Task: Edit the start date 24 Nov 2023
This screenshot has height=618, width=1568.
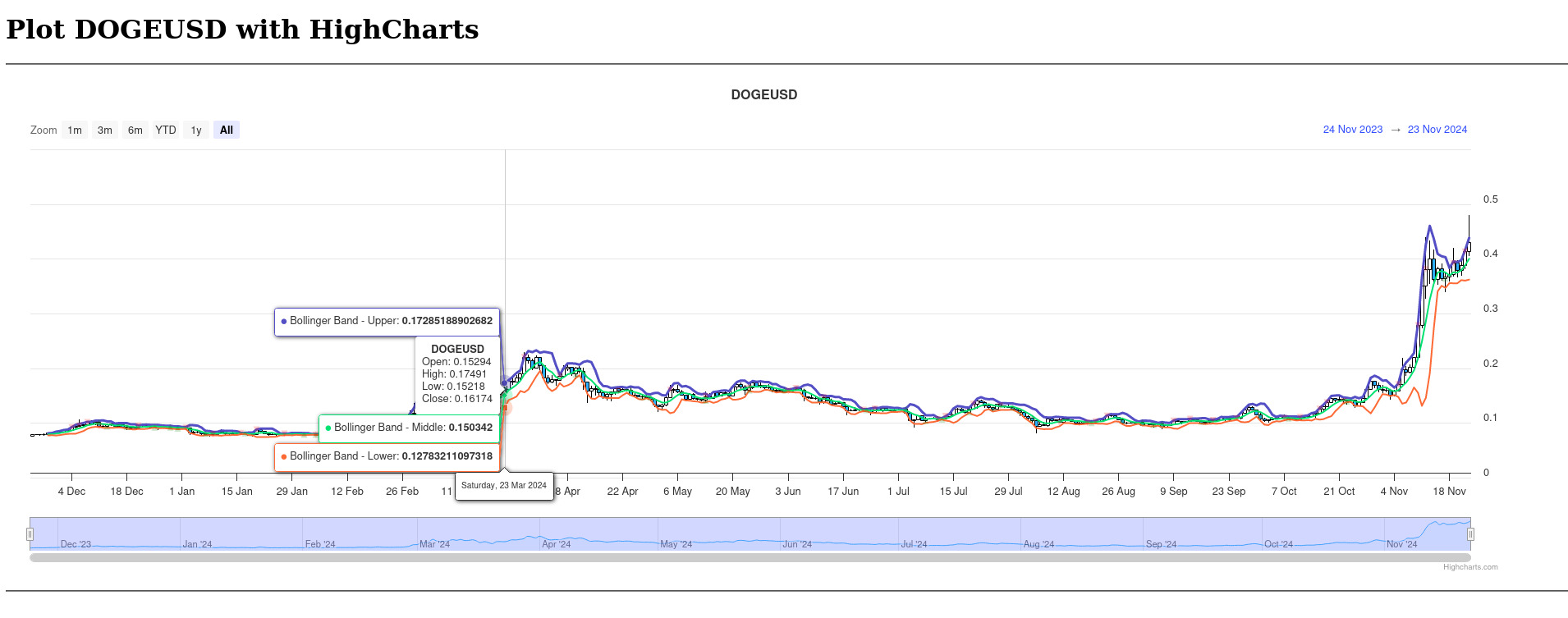Action: pyautogui.click(x=1353, y=130)
